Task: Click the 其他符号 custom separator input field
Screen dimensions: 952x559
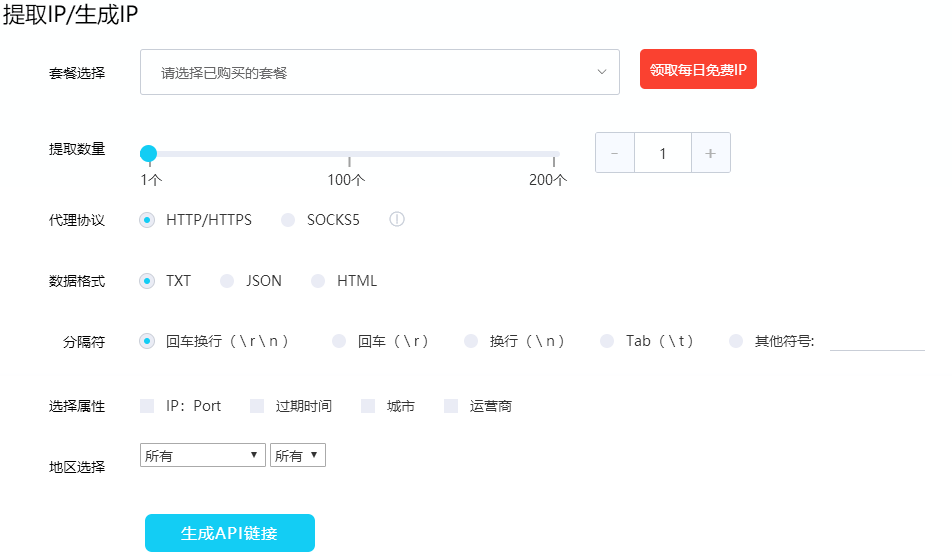Action: coord(876,341)
